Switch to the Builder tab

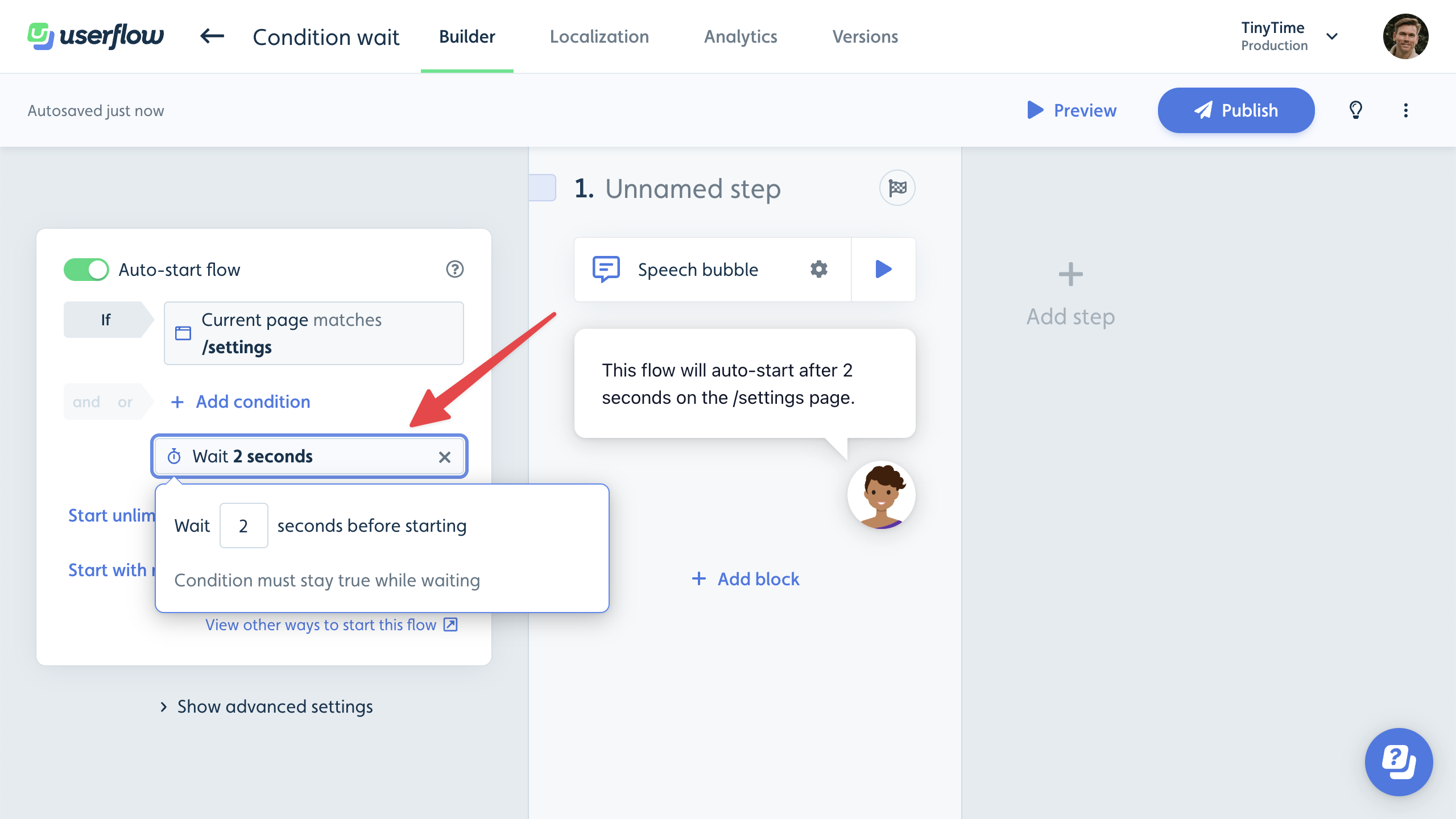[467, 36]
